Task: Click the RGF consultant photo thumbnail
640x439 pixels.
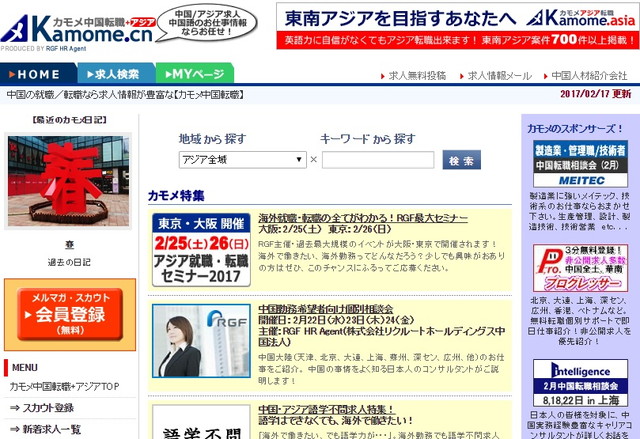Action: 201,347
